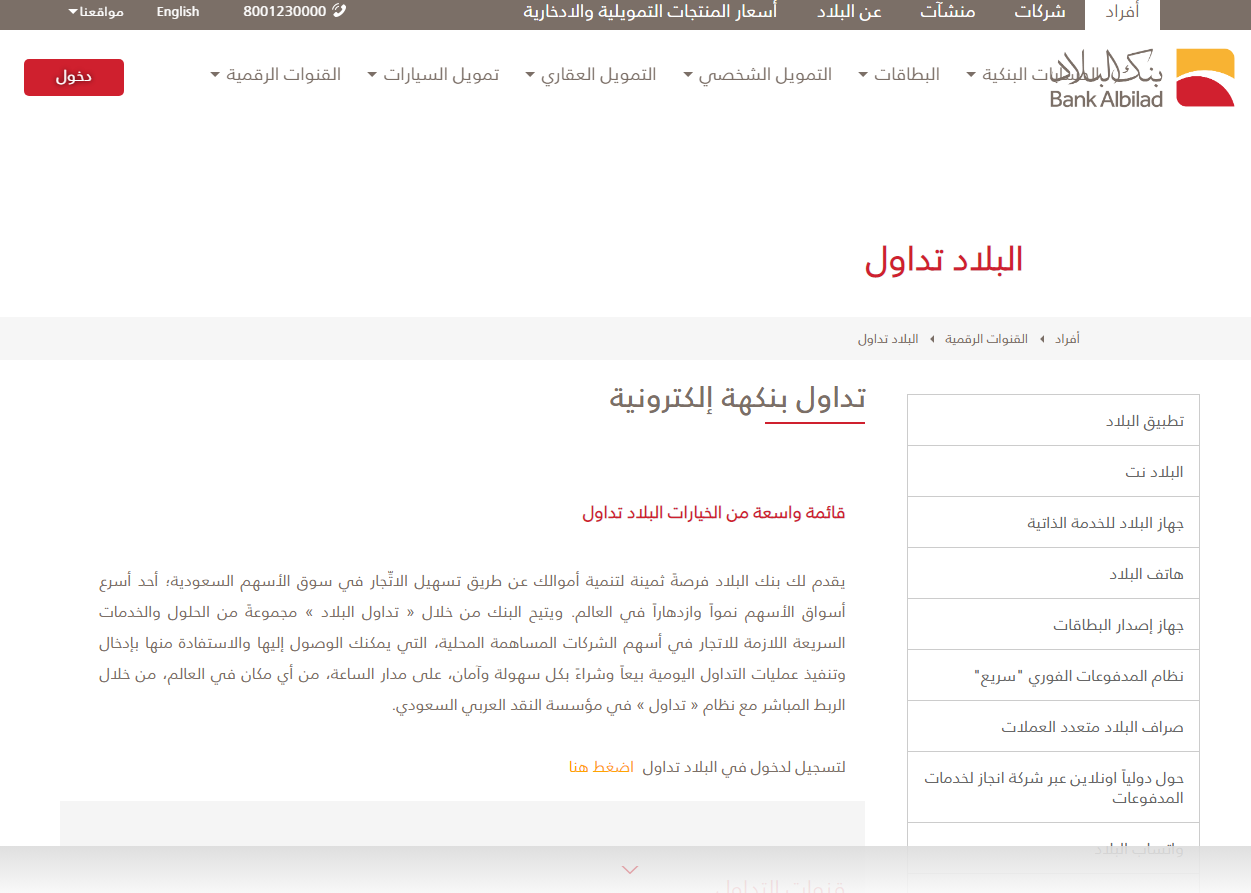Click the تداول بنكهة إلكترونية heading

pyautogui.click(x=737, y=398)
